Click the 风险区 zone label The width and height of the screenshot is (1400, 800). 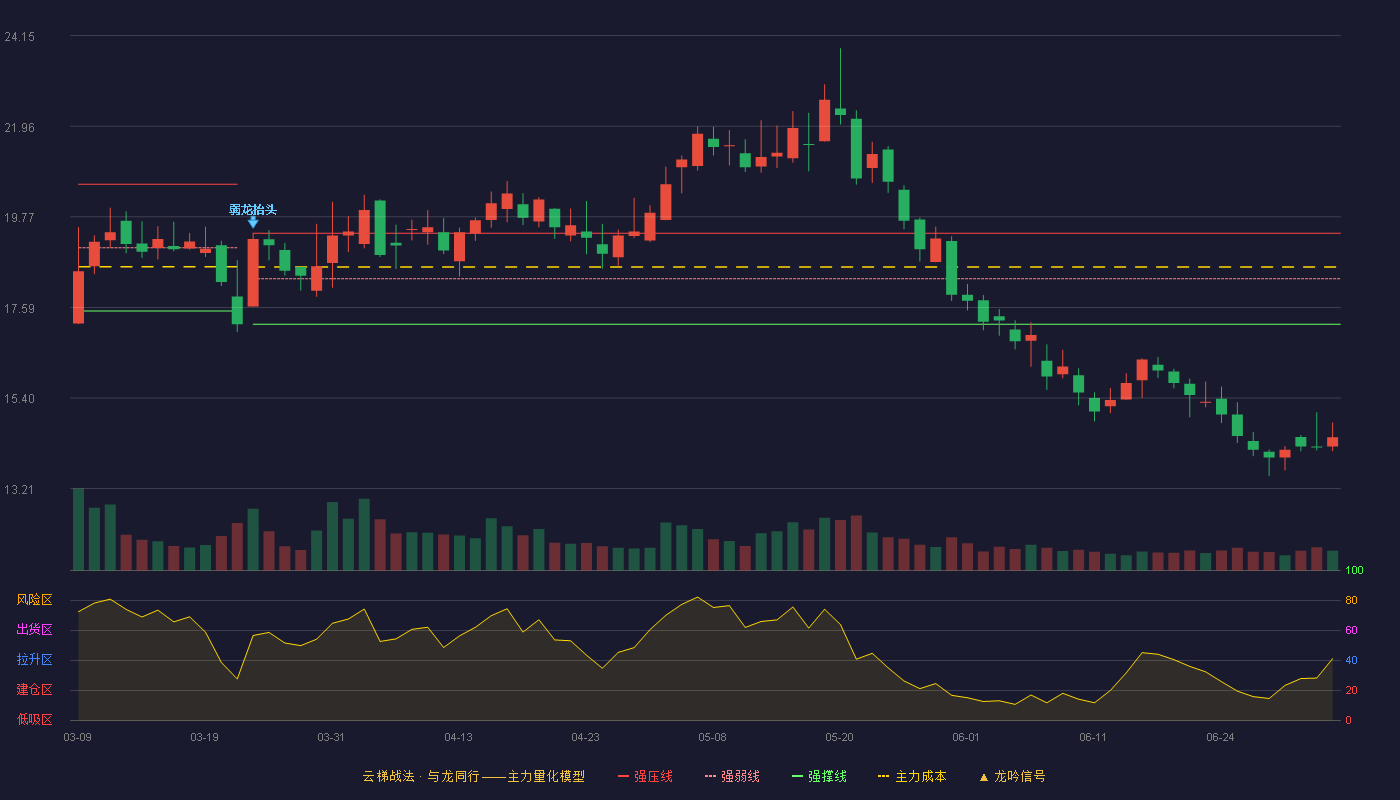click(x=34, y=600)
